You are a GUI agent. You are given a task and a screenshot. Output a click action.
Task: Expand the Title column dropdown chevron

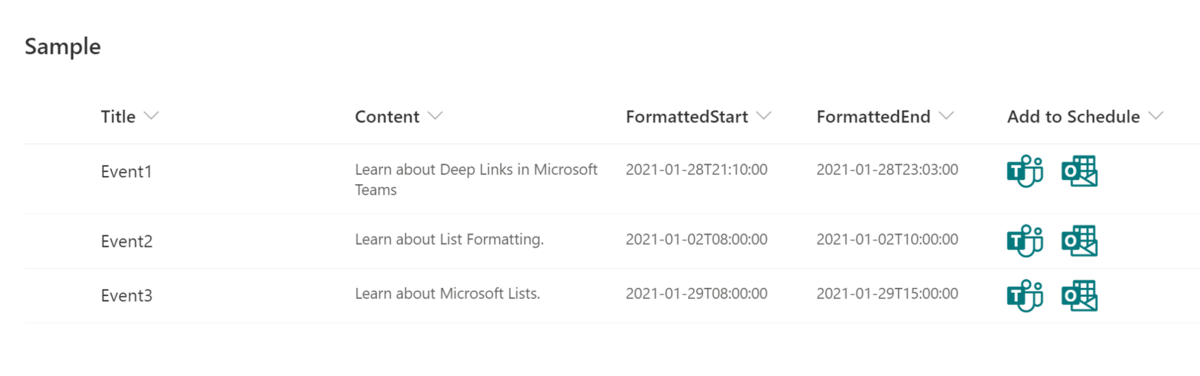[151, 117]
